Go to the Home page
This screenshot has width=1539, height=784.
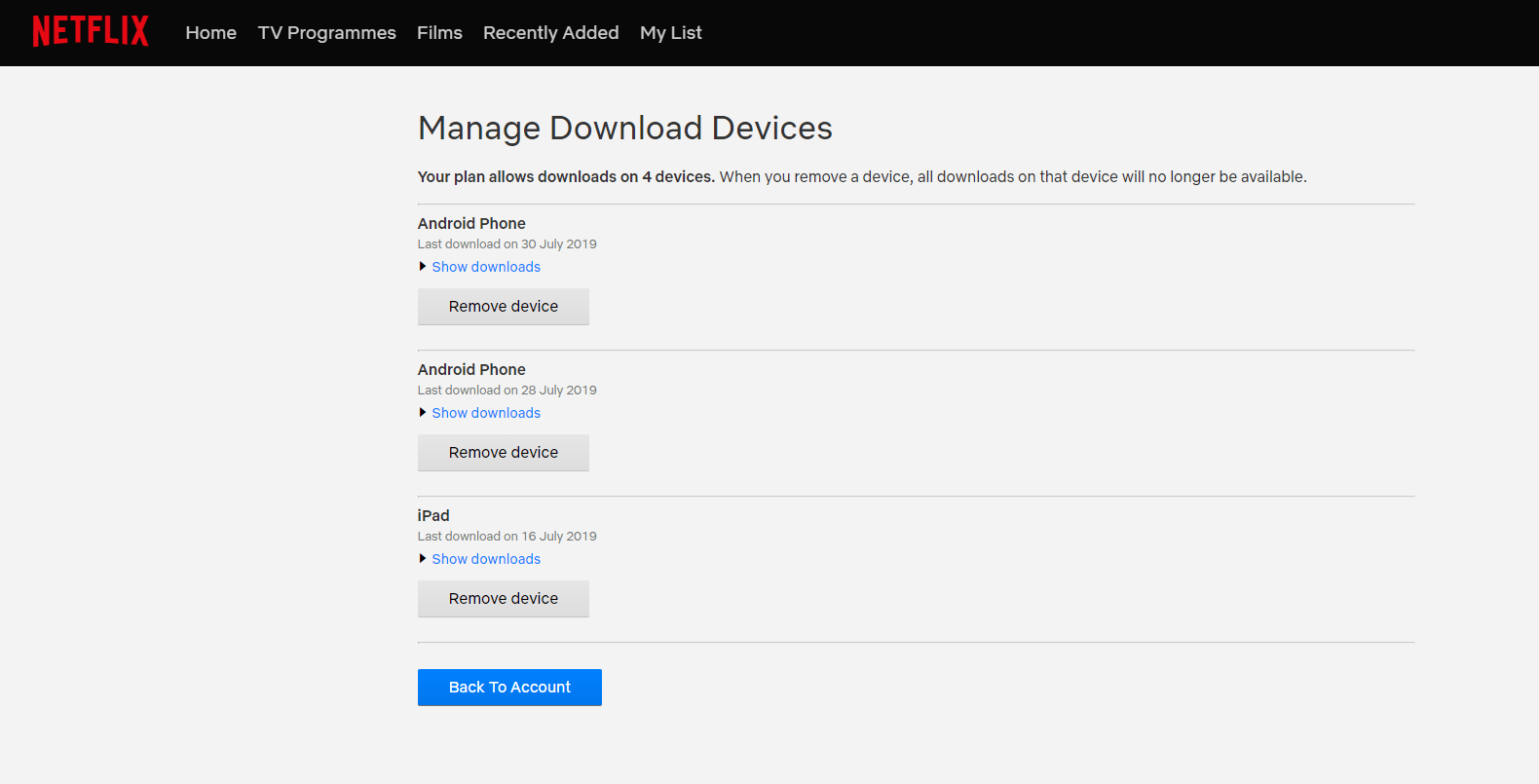tap(210, 33)
